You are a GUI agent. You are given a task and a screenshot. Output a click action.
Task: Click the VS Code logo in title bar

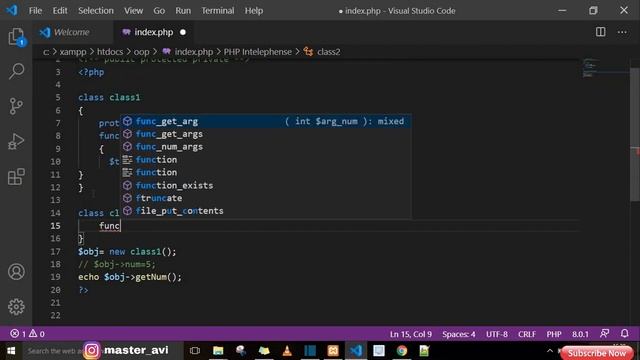[x=11, y=10]
